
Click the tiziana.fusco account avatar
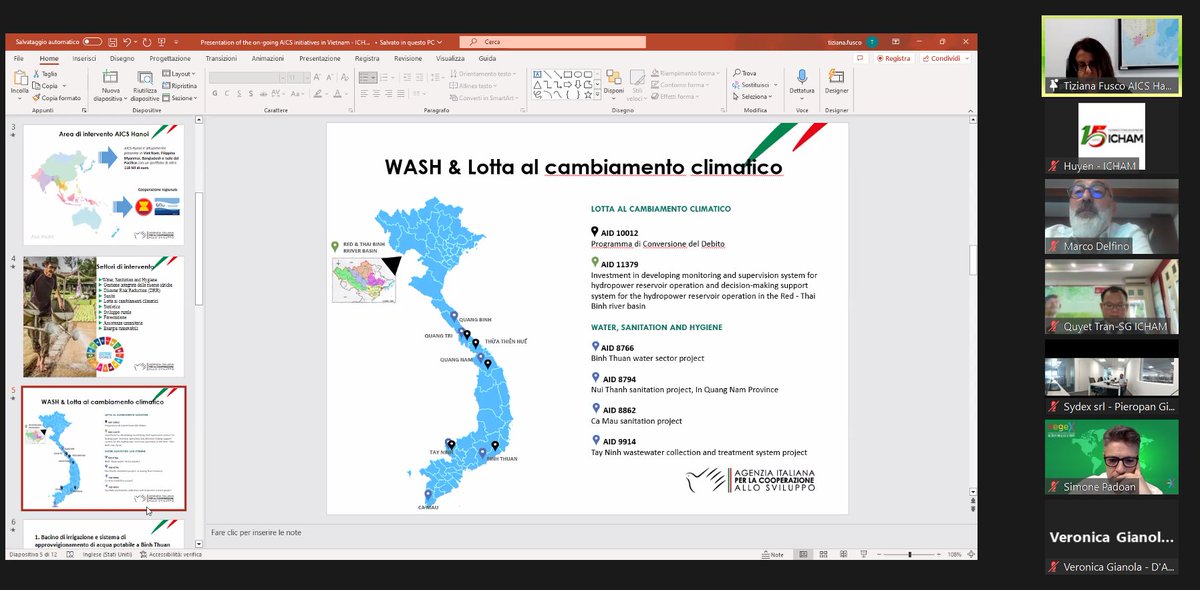pos(873,42)
